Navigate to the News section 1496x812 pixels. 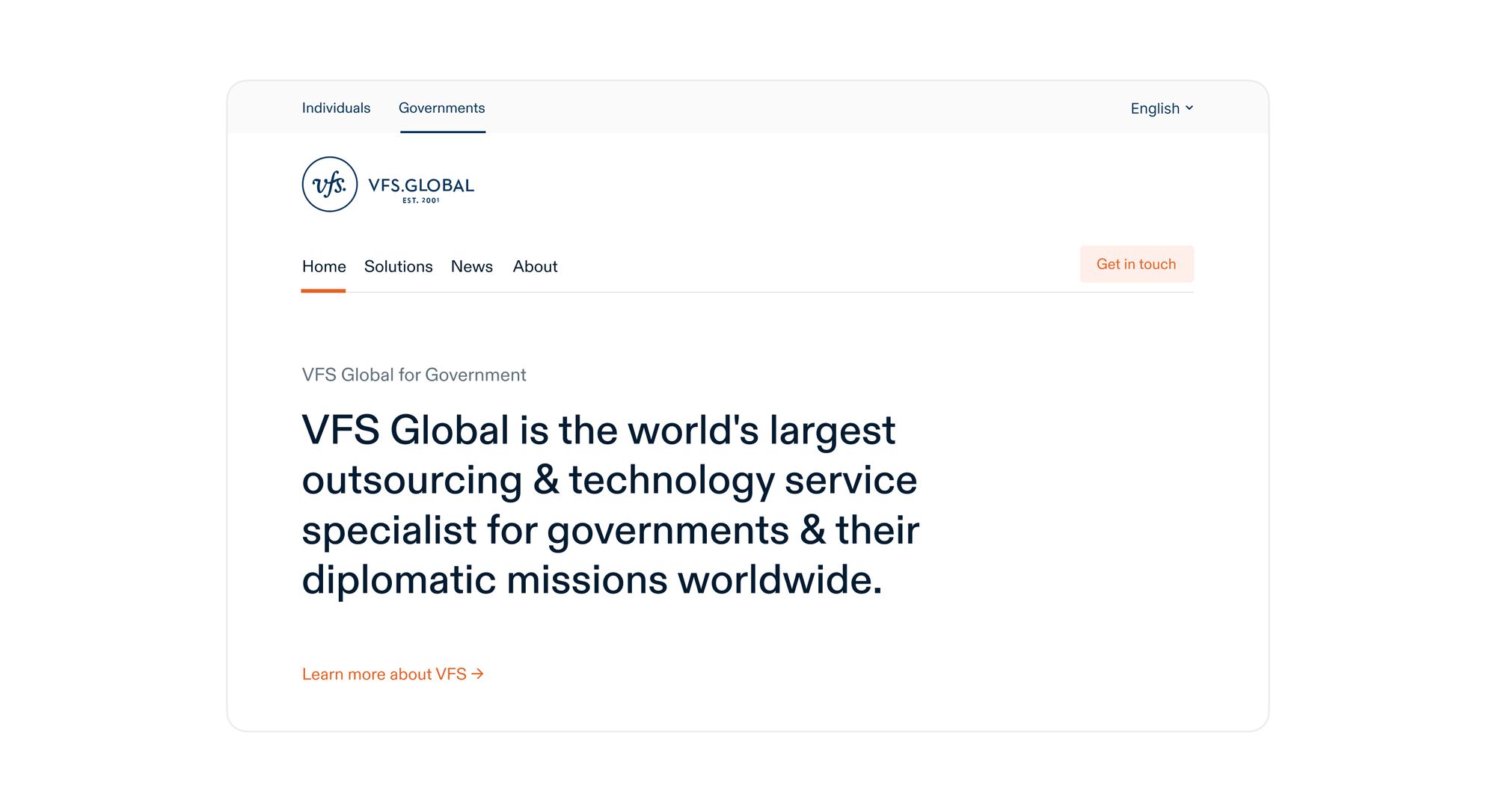pos(471,266)
